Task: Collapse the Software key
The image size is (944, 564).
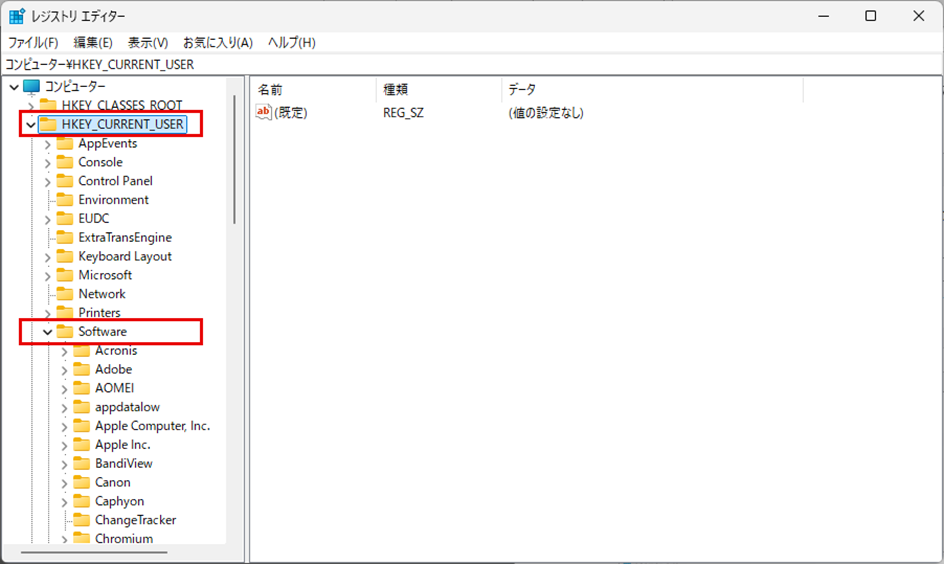Action: coord(48,332)
